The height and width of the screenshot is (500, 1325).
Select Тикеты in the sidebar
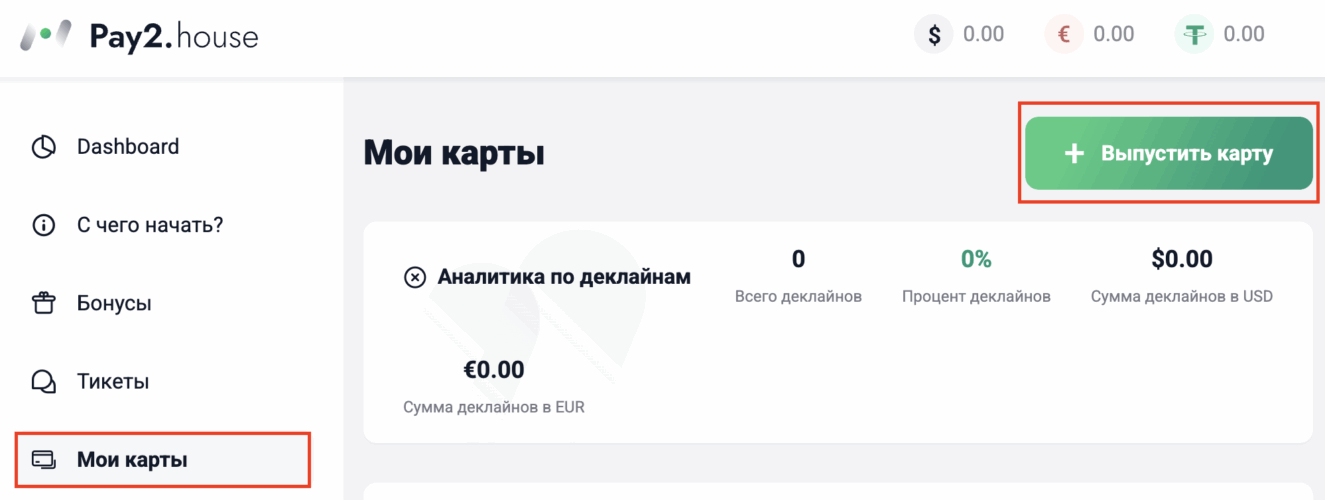pos(113,382)
